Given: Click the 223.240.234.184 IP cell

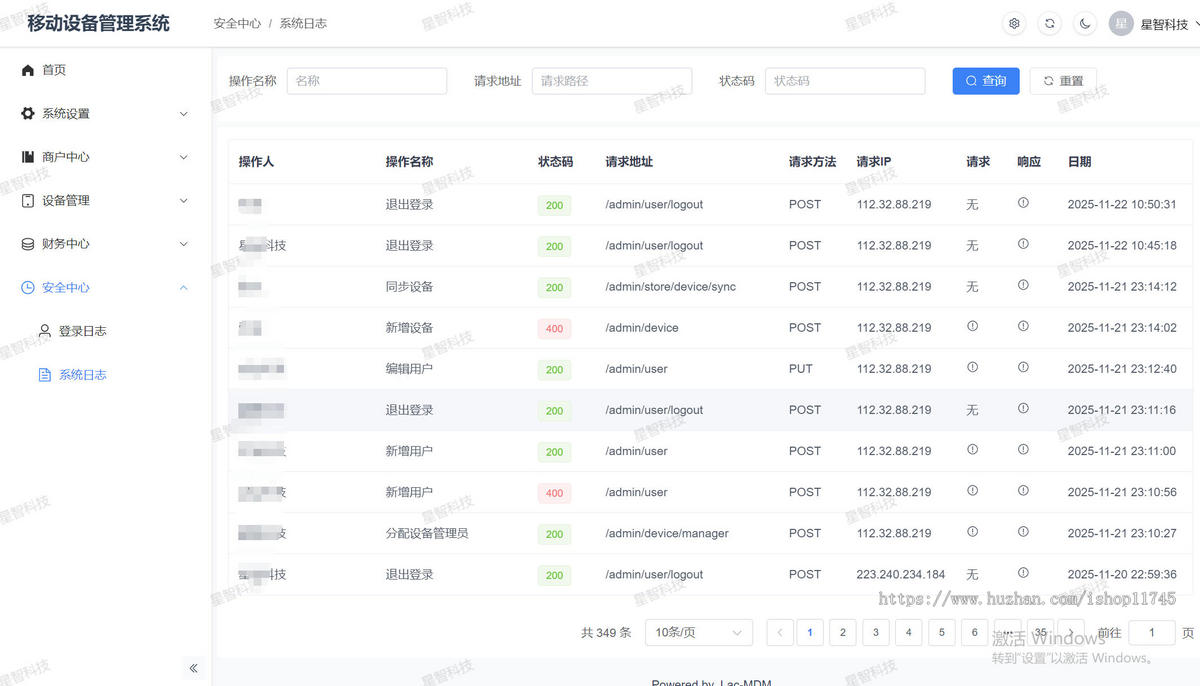Looking at the screenshot, I should pos(901,575).
